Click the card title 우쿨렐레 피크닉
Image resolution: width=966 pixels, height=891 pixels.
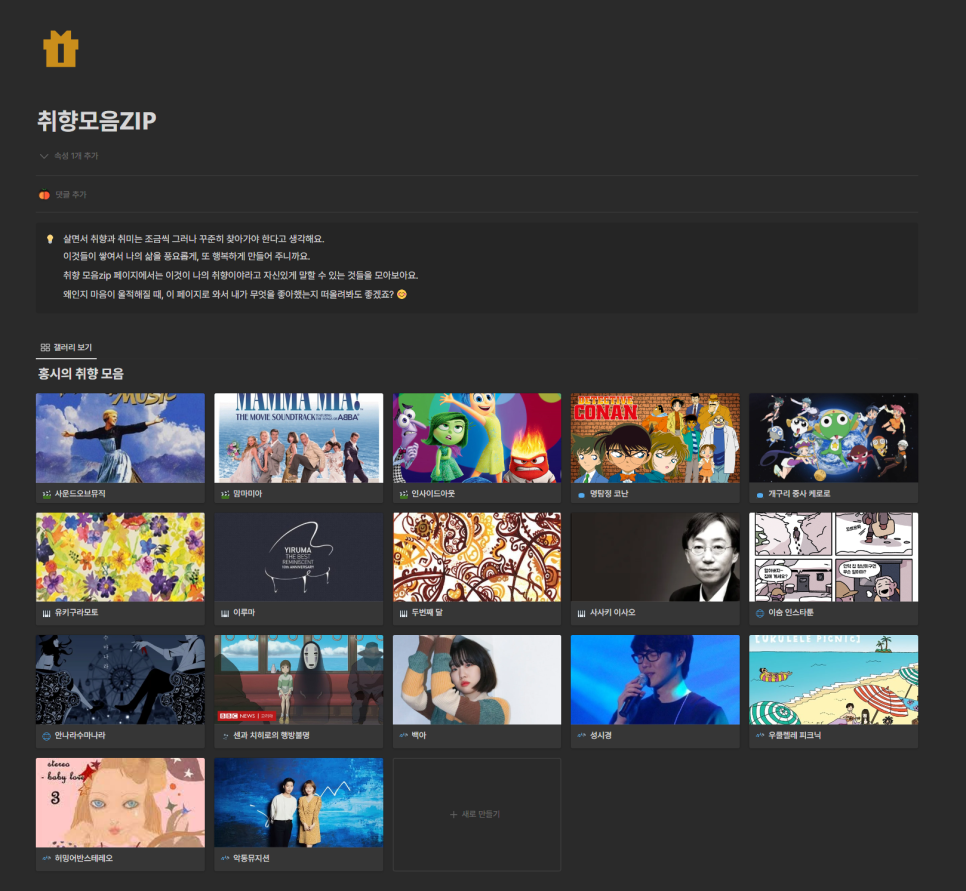tap(795, 736)
